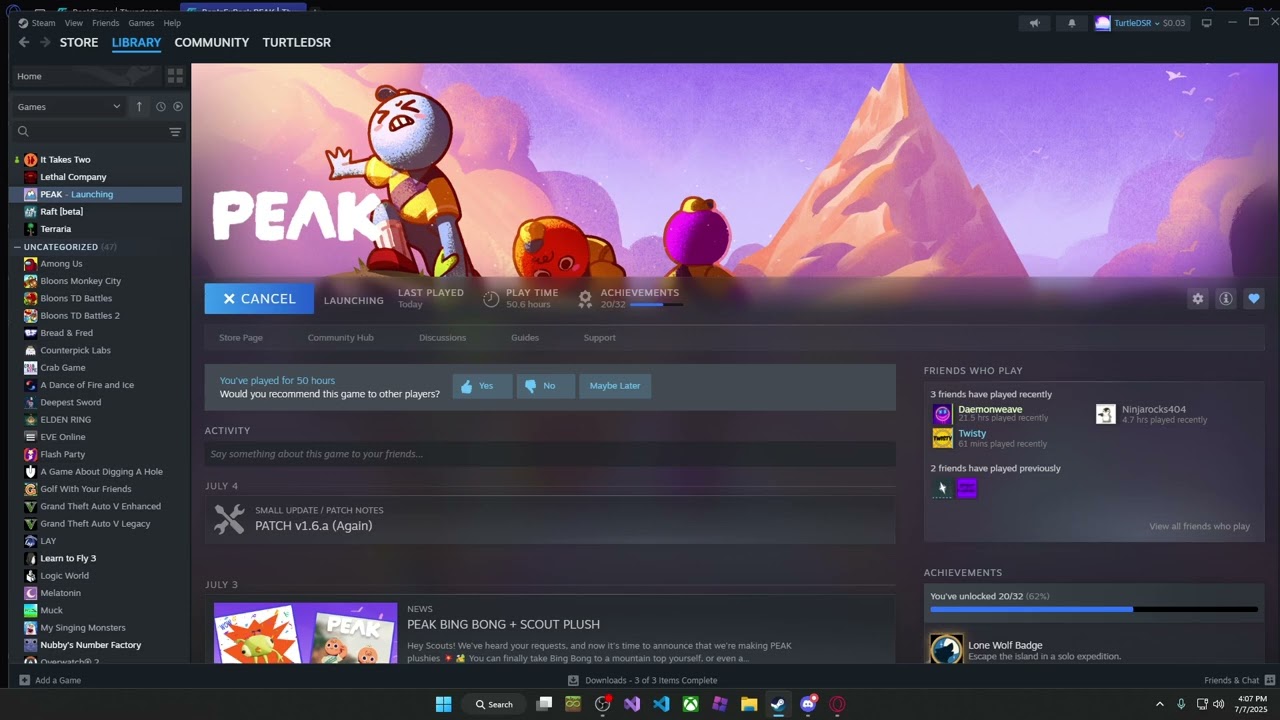Open the Games filter dropdown
1280x720 pixels.
pos(69,107)
